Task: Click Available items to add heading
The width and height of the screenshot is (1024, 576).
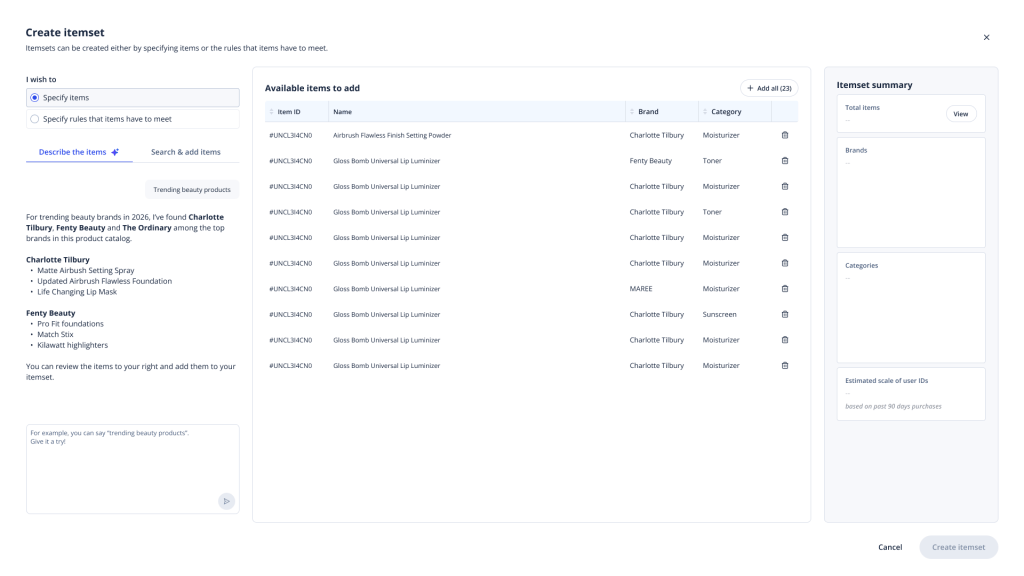Action: 312,88
